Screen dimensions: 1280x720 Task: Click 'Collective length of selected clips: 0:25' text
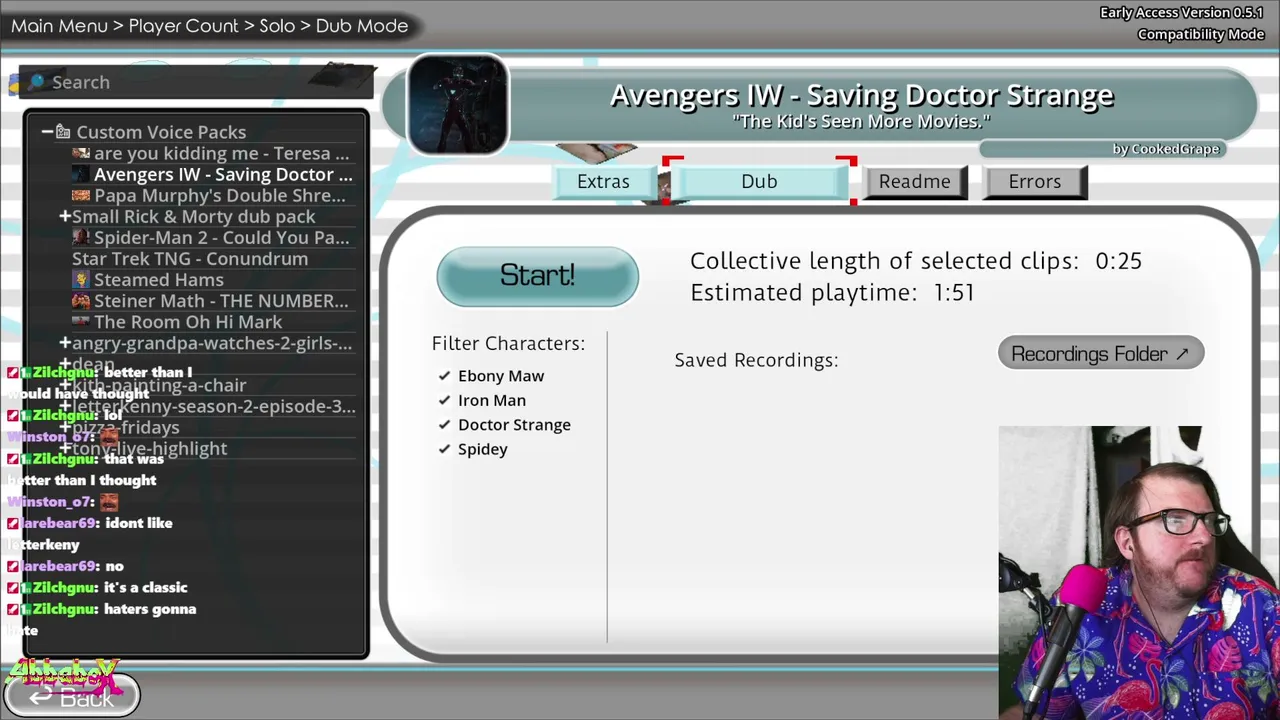(x=916, y=261)
